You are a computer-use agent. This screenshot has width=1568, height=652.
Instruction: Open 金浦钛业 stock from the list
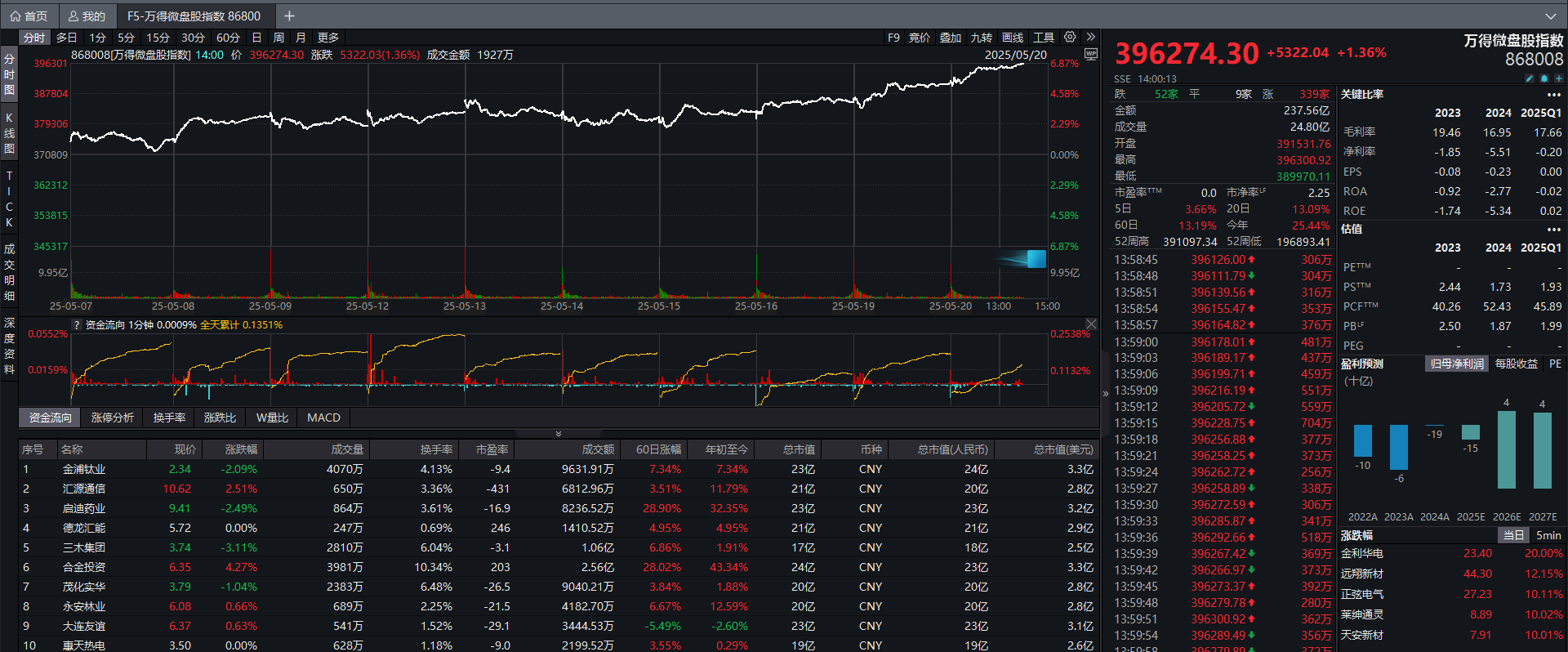[x=84, y=469]
